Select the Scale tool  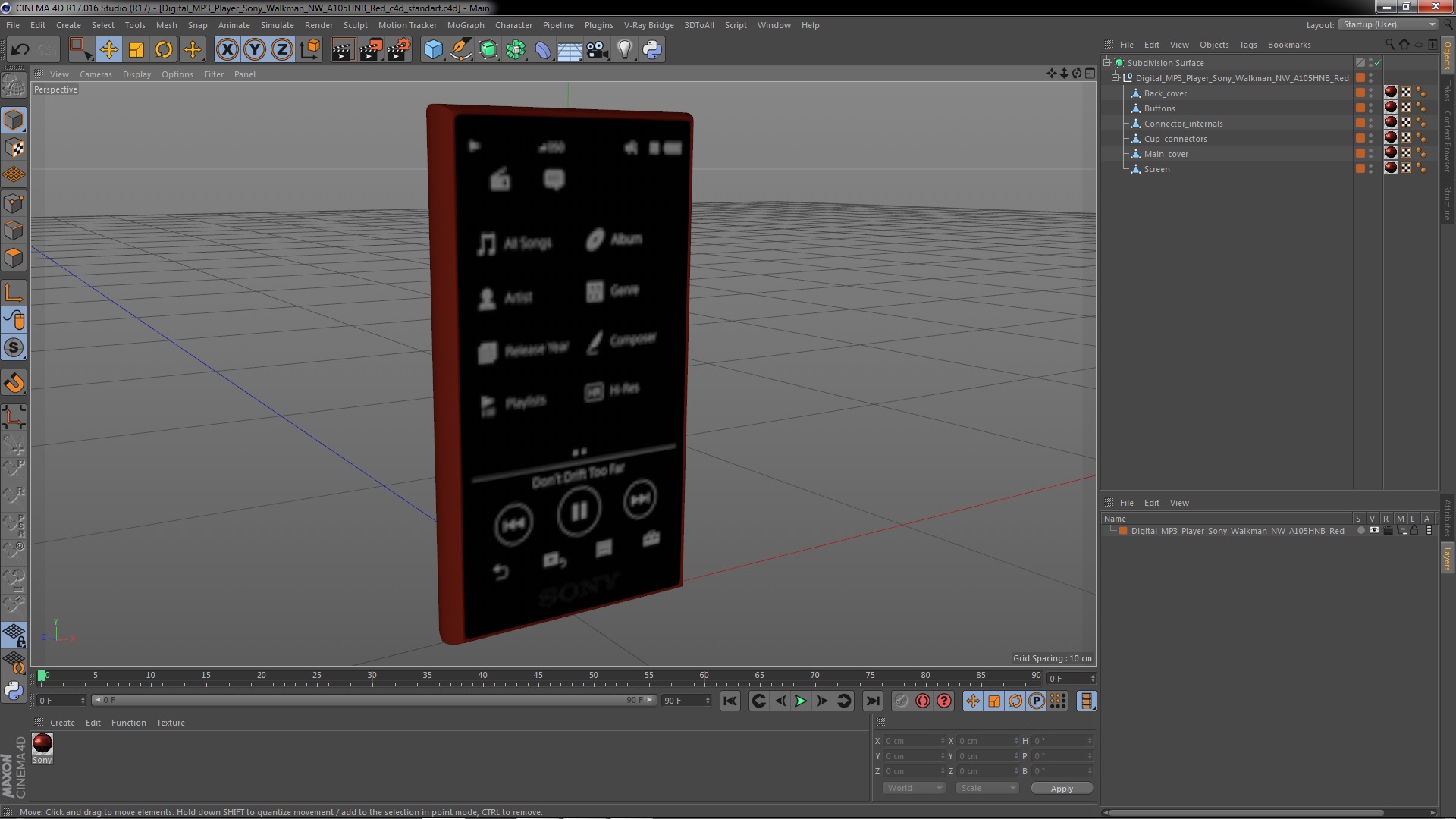pyautogui.click(x=136, y=50)
